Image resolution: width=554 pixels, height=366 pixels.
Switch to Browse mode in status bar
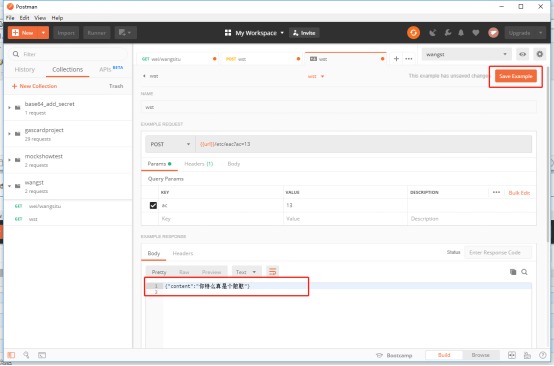(x=481, y=355)
